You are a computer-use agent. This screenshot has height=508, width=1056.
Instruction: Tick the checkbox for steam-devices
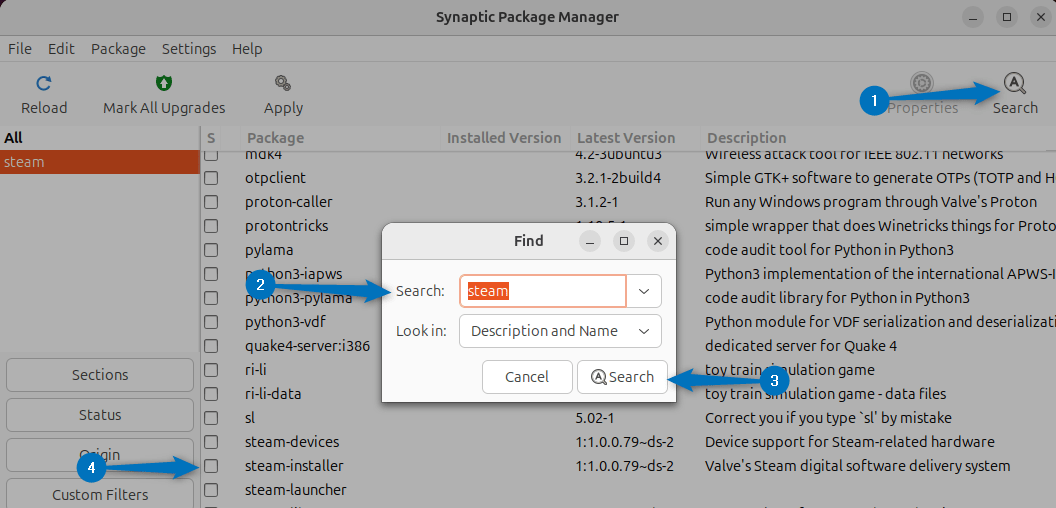pos(211,442)
